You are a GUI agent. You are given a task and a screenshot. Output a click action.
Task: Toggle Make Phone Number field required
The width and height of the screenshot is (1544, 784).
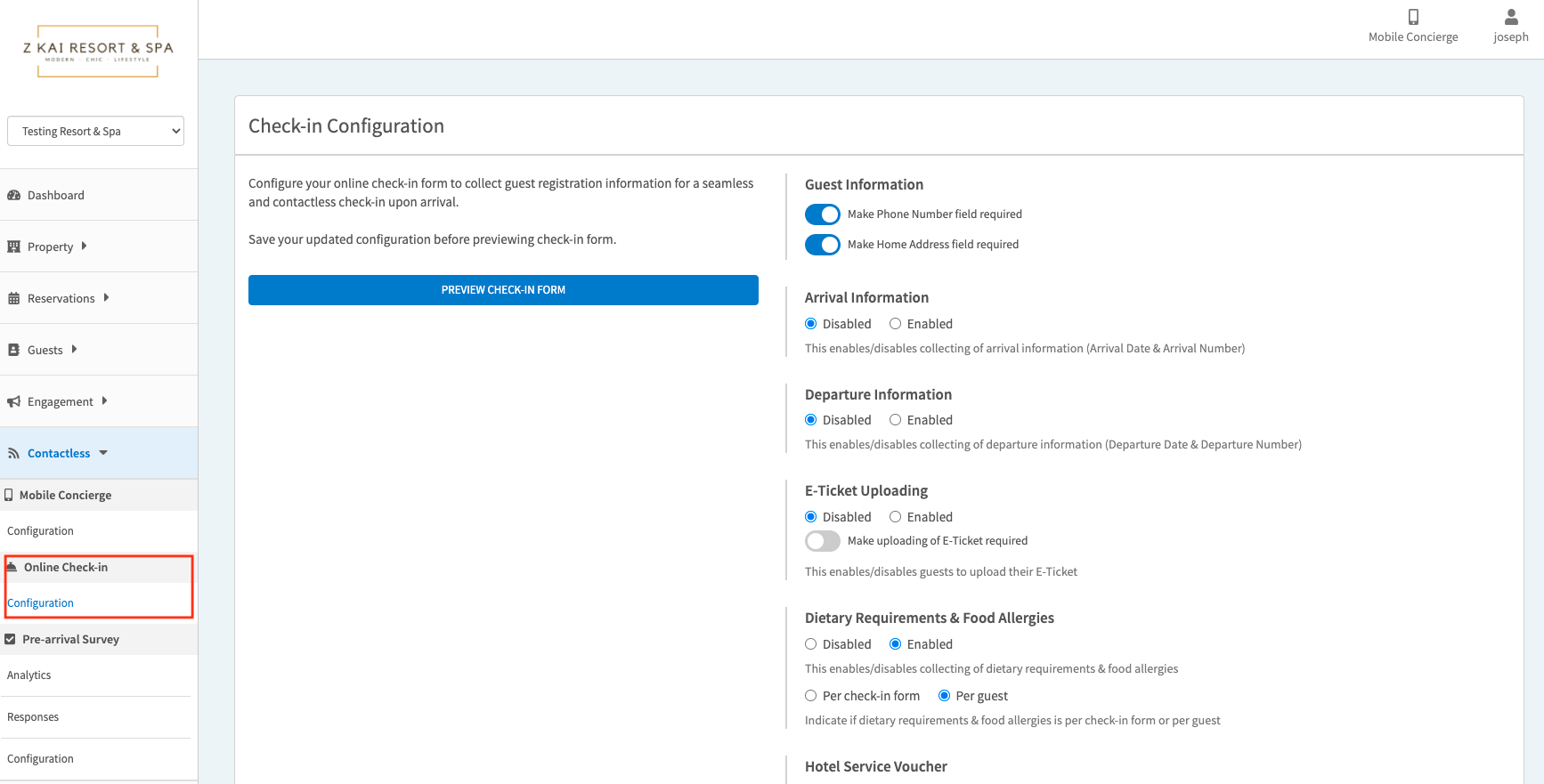[x=822, y=214]
